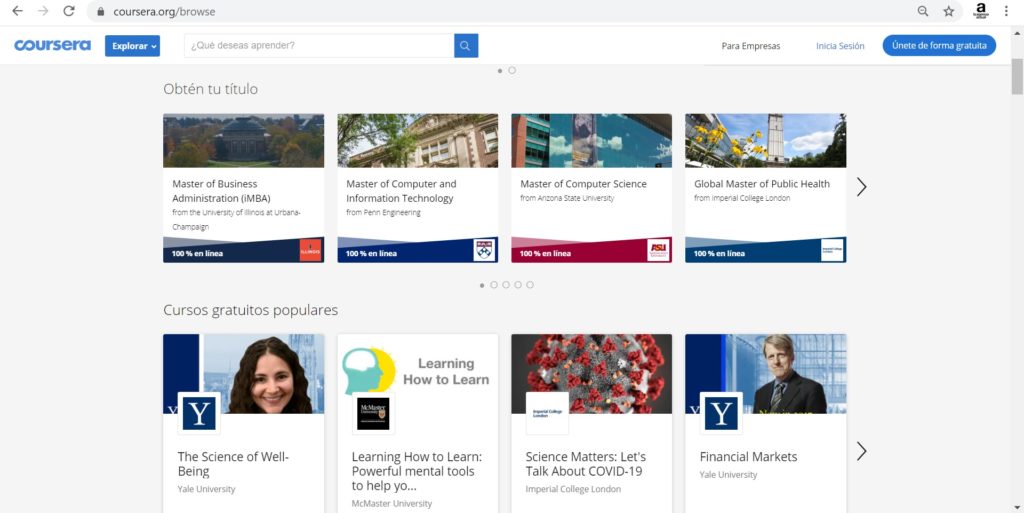
Task: Reload the page with the refresh icon
Action: [x=69, y=11]
